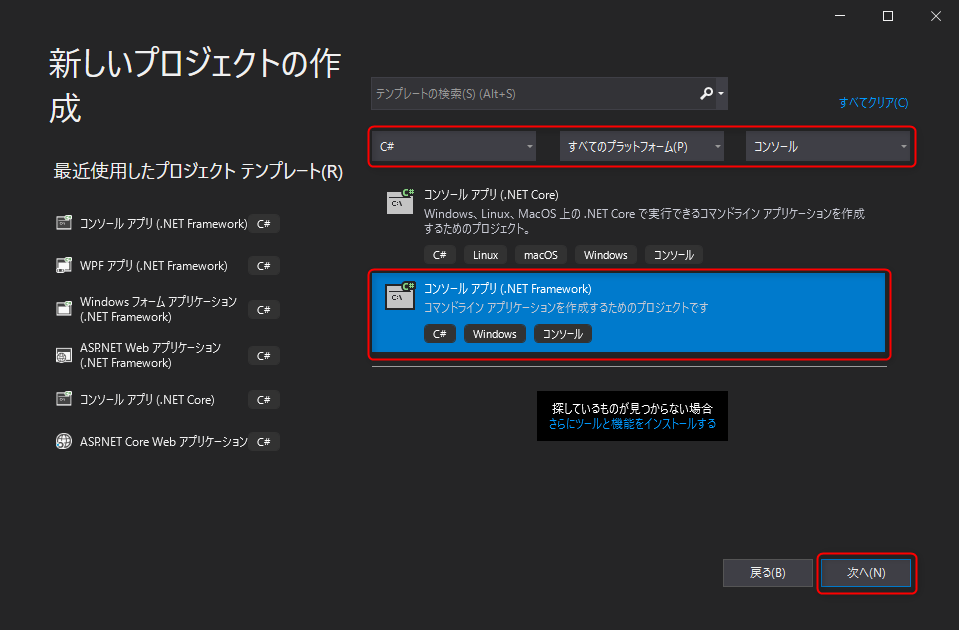Screen dimensions: 959x630
Task: Click the C# tag on selected .NET Framework result
Action: click(440, 333)
